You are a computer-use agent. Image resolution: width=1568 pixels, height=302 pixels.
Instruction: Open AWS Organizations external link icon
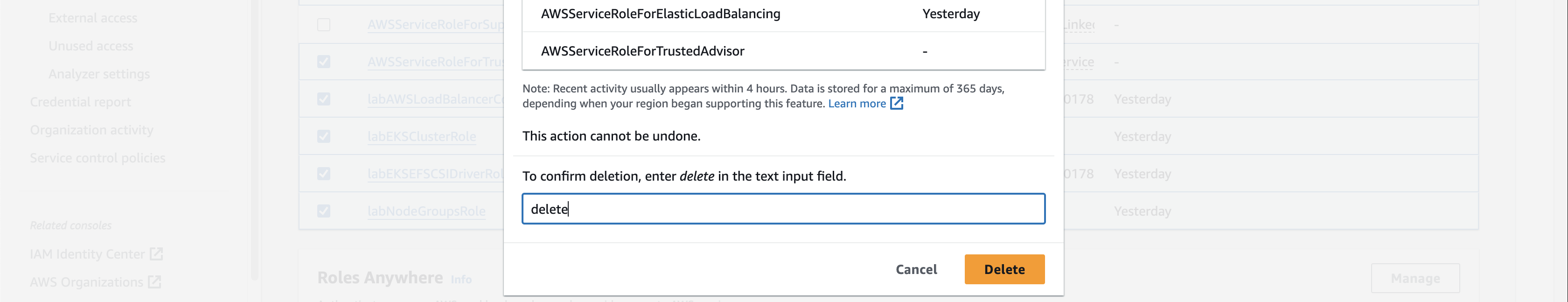click(x=154, y=282)
